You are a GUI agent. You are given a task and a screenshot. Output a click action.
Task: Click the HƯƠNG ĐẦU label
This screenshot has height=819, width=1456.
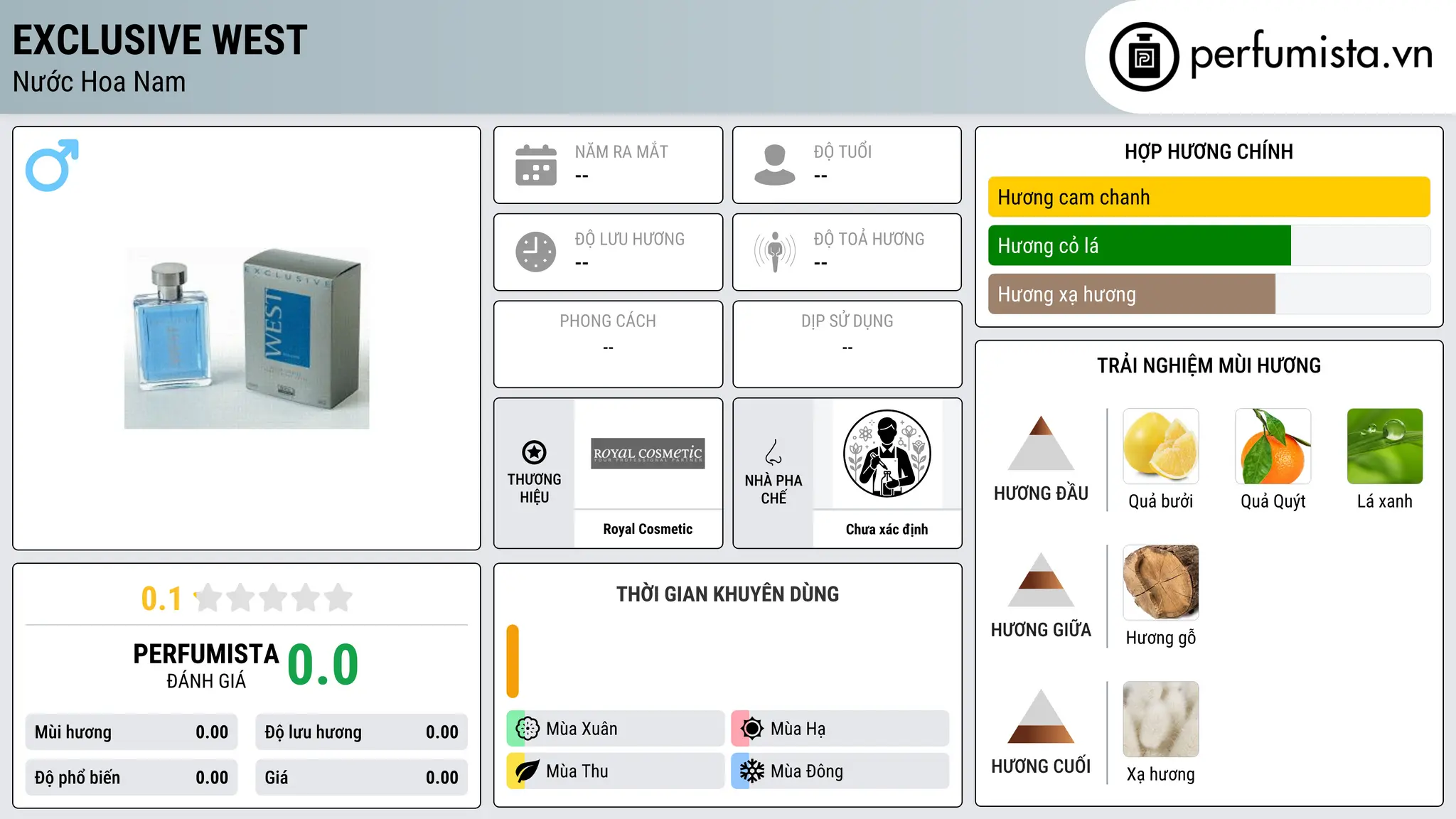1041,493
